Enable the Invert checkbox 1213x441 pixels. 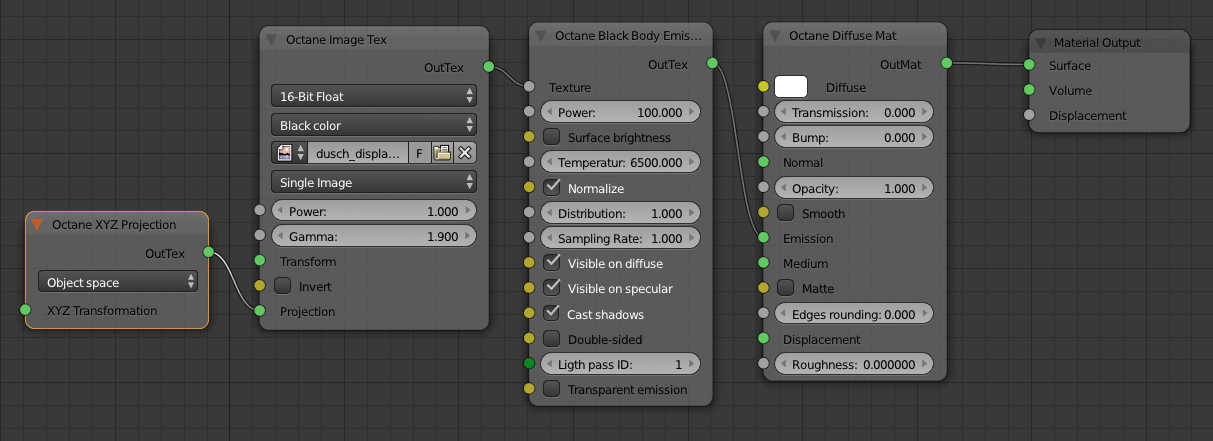click(x=283, y=287)
